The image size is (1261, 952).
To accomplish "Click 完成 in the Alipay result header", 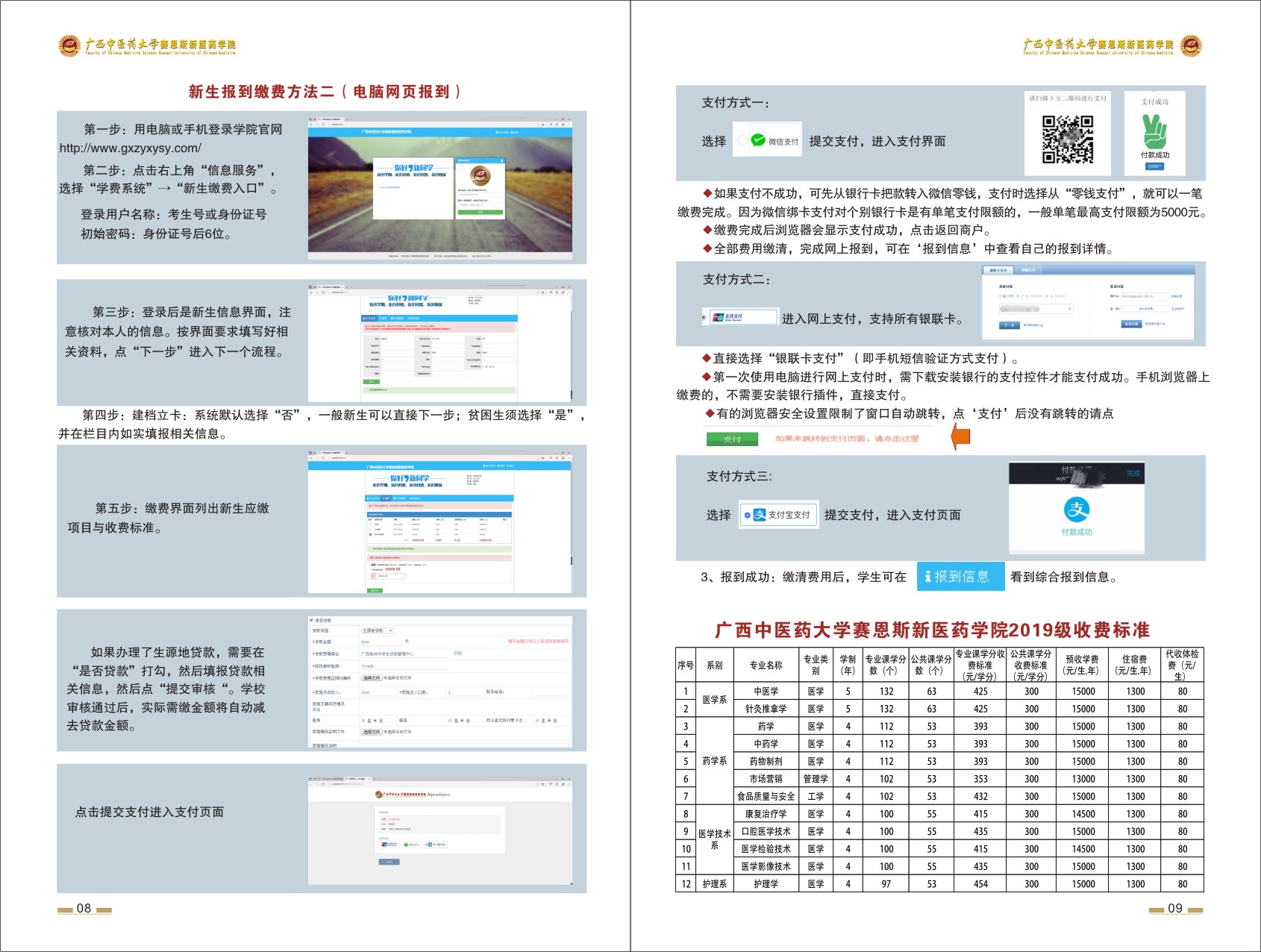I will coord(1133,474).
